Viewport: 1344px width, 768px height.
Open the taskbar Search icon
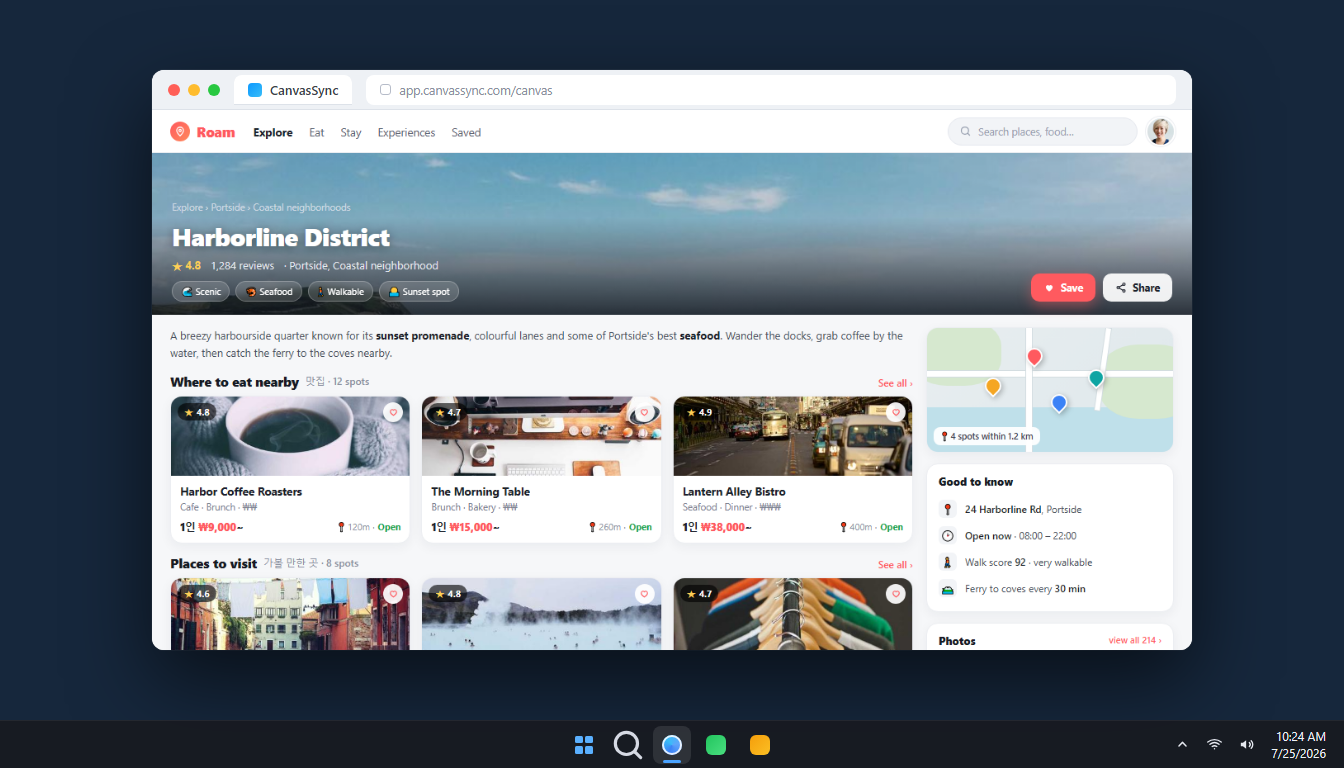[x=628, y=745]
